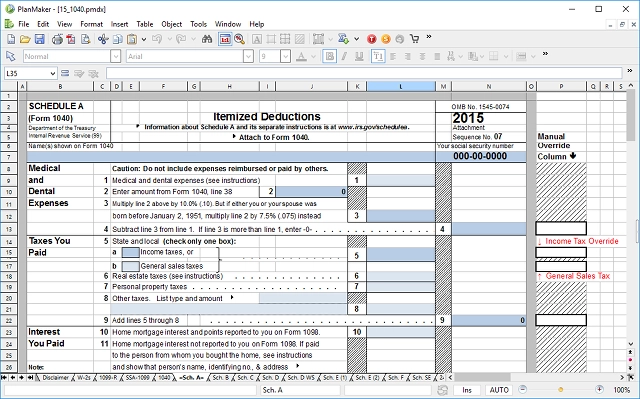Click the formula edit line field

click(x=364, y=73)
